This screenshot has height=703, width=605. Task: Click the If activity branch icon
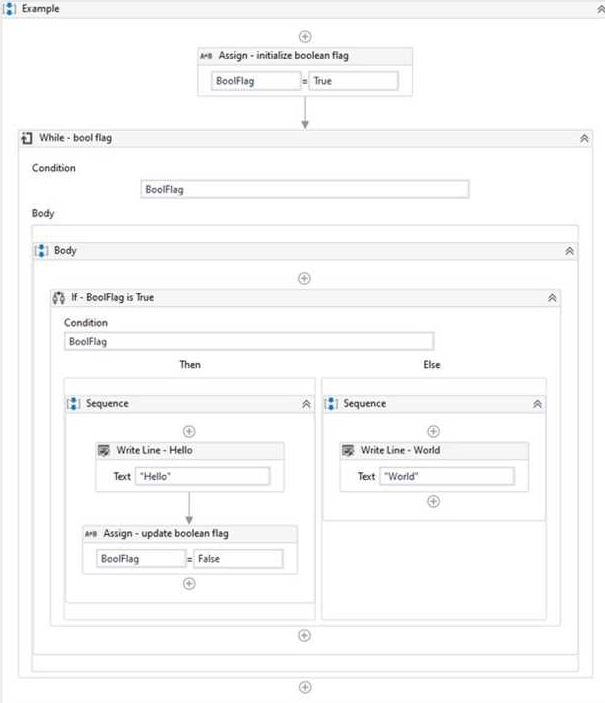pyautogui.click(x=59, y=298)
